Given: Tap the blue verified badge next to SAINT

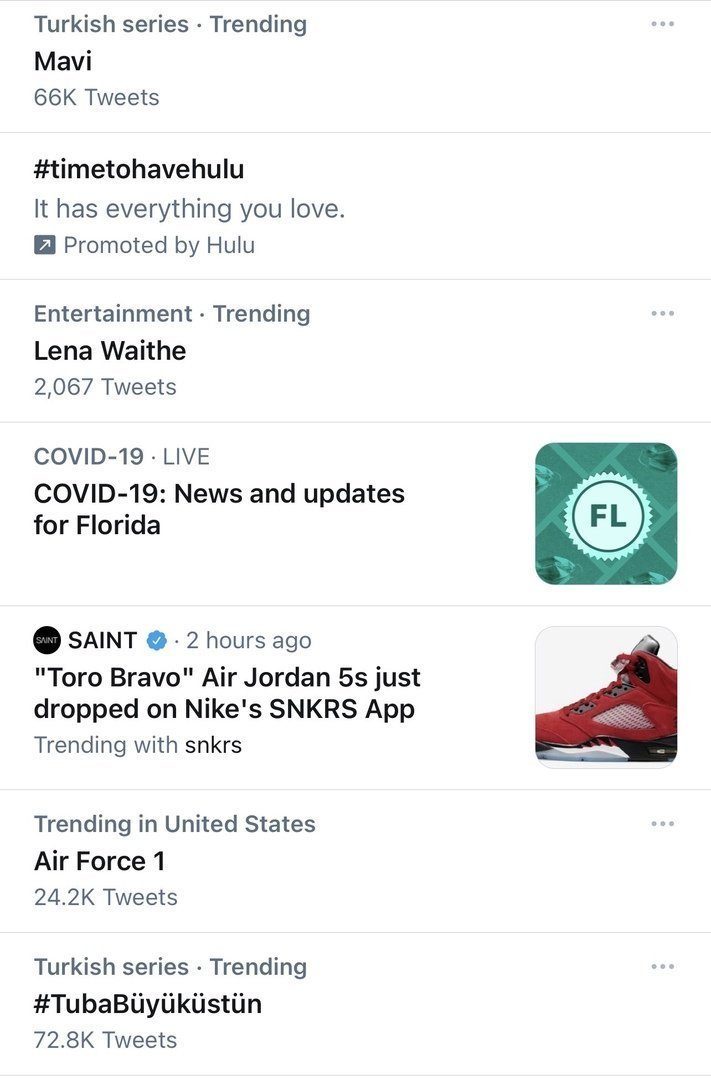Looking at the screenshot, I should pos(157,640).
